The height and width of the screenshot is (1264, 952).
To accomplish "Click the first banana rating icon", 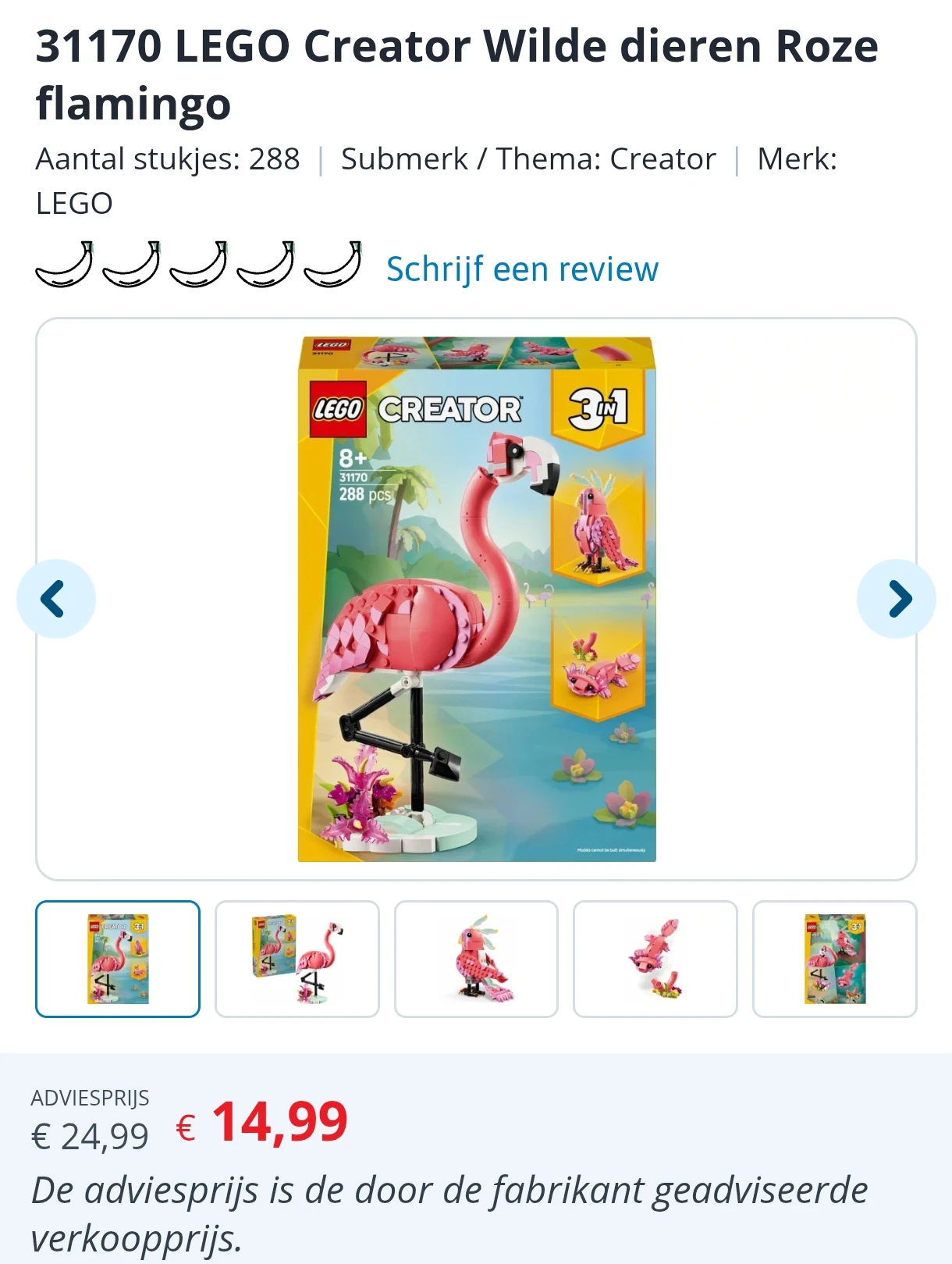I will pyautogui.click(x=64, y=265).
